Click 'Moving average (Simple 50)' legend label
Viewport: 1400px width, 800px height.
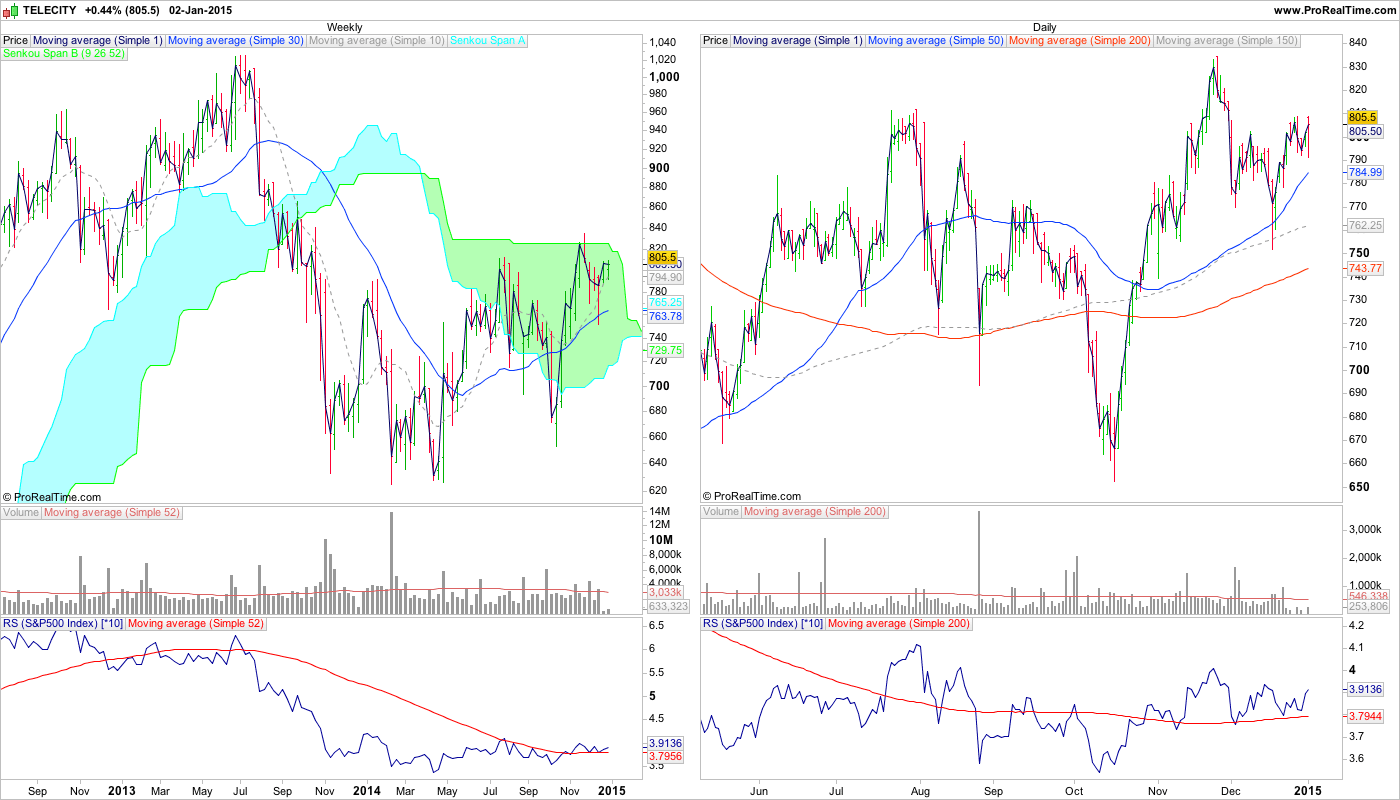point(937,41)
